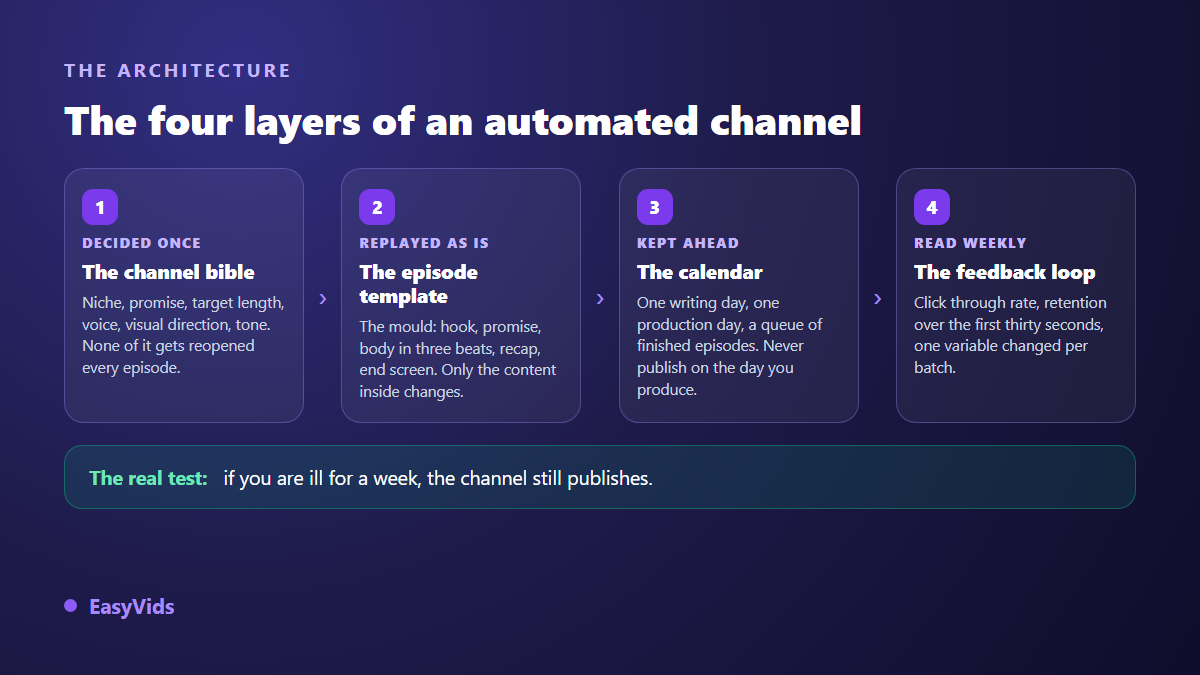Click the paragraph starting 'Click through rate'
Image resolution: width=1200 pixels, height=675 pixels.
coord(1010,335)
